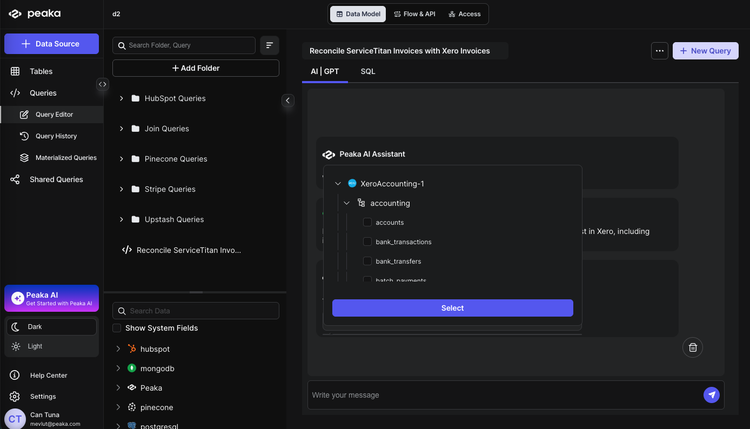Viewport: 750px width, 429px height.
Task: Check the accounts table checkbox
Action: 367,222
